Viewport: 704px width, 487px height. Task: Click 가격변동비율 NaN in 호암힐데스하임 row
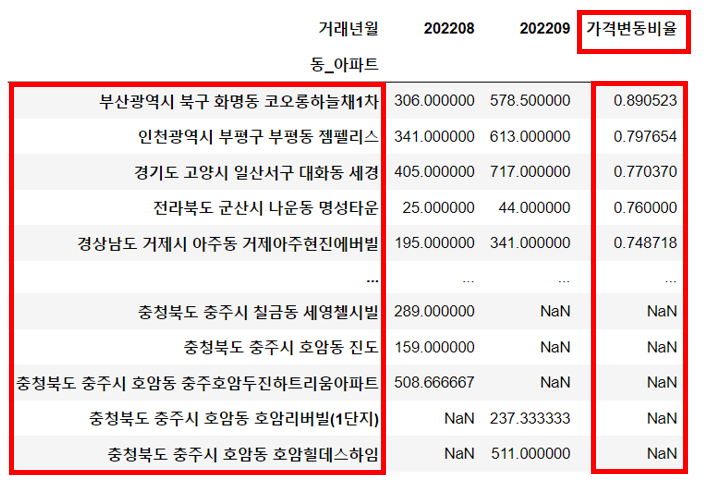[662, 454]
